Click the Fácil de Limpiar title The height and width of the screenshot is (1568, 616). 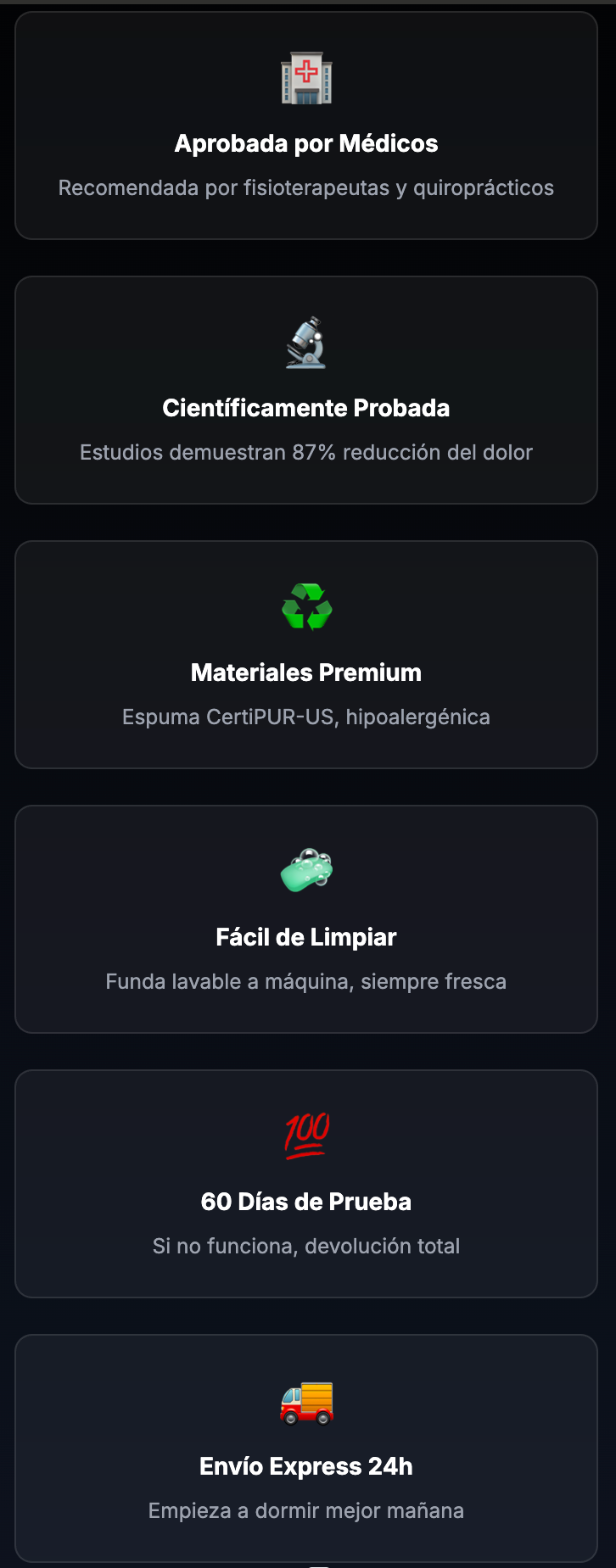(x=306, y=937)
